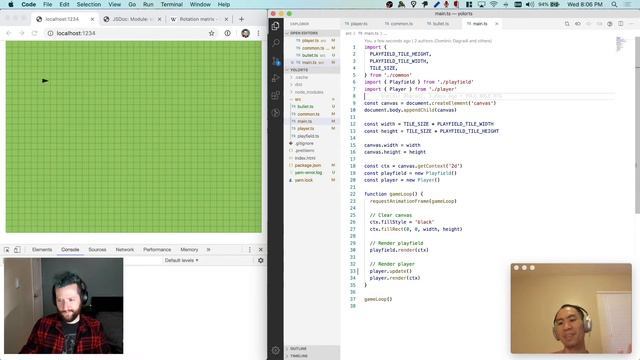Expand the Outline section
The image size is (640, 360).
tap(312, 349)
